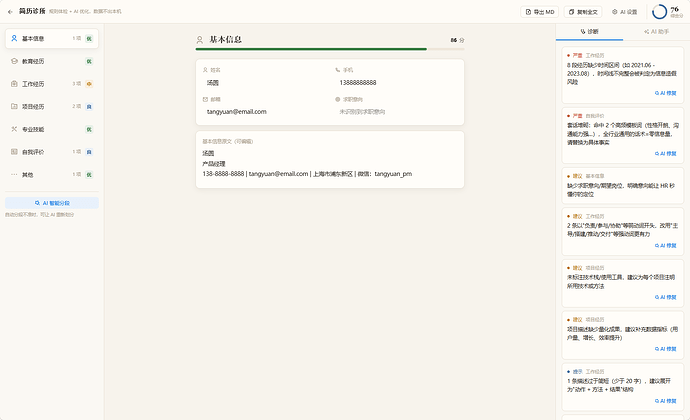Image resolution: width=690 pixels, height=420 pixels.
Task: Click the phone input showing 13888888888
Action: 396,83
